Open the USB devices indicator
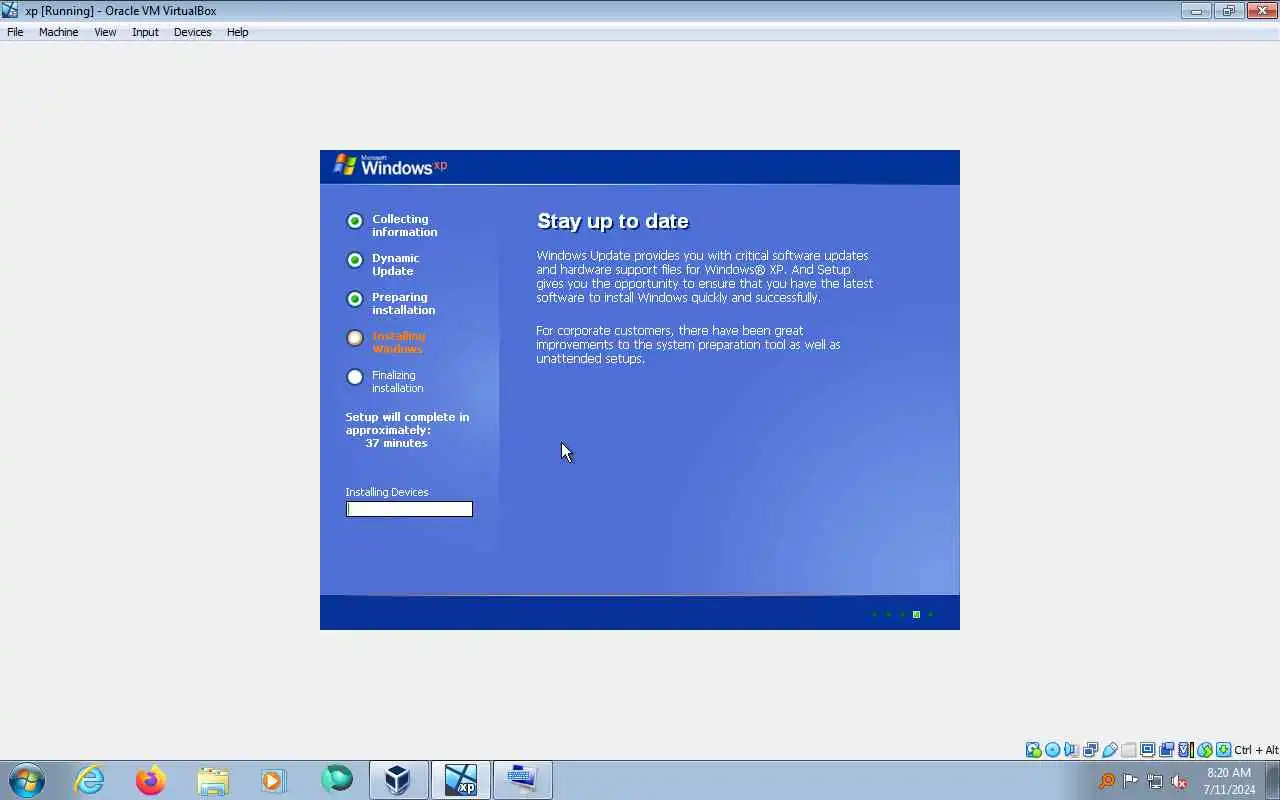1280x800 pixels. coord(1109,750)
